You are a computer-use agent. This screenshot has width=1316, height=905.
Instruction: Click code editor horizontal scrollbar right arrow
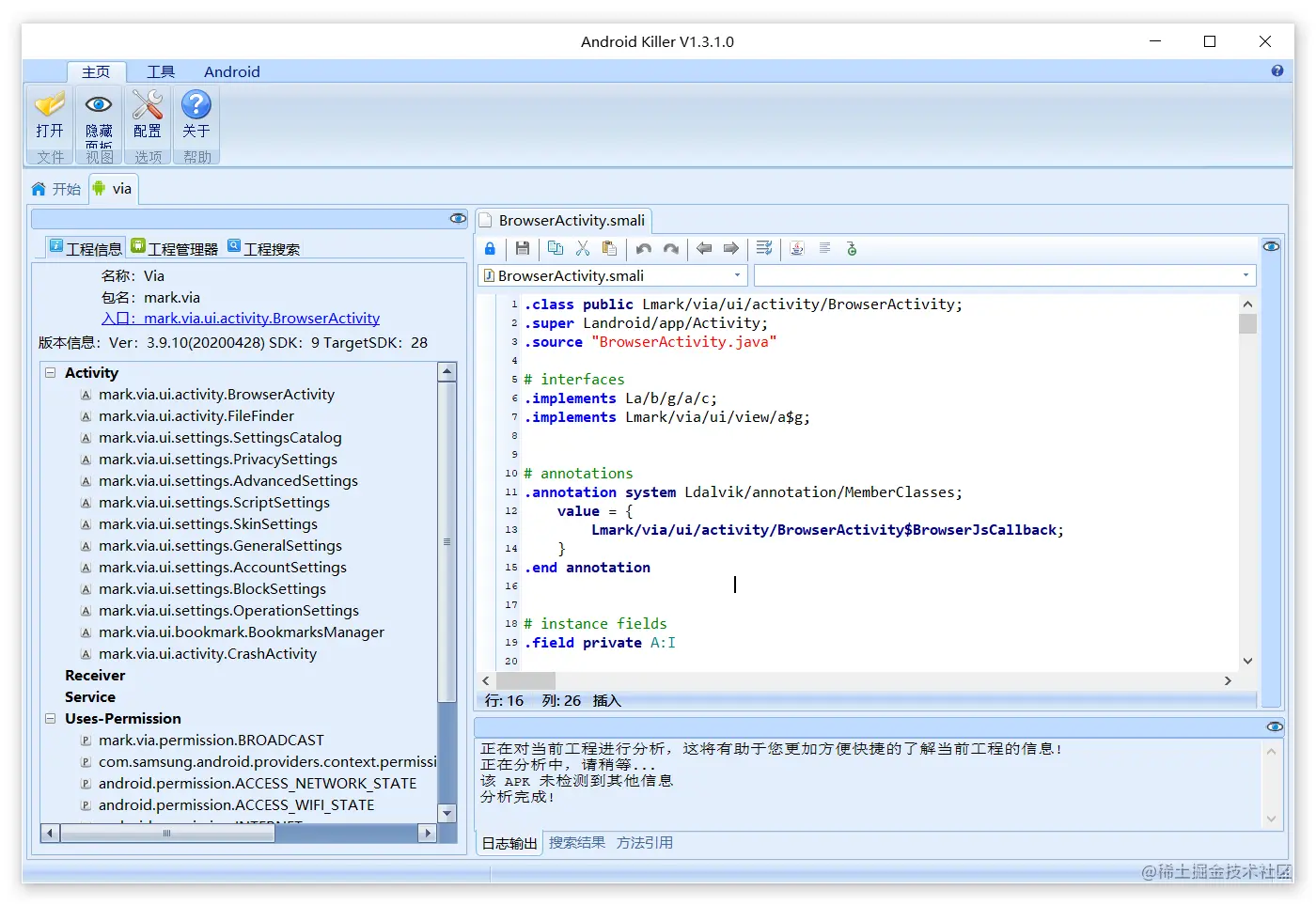coord(1228,680)
